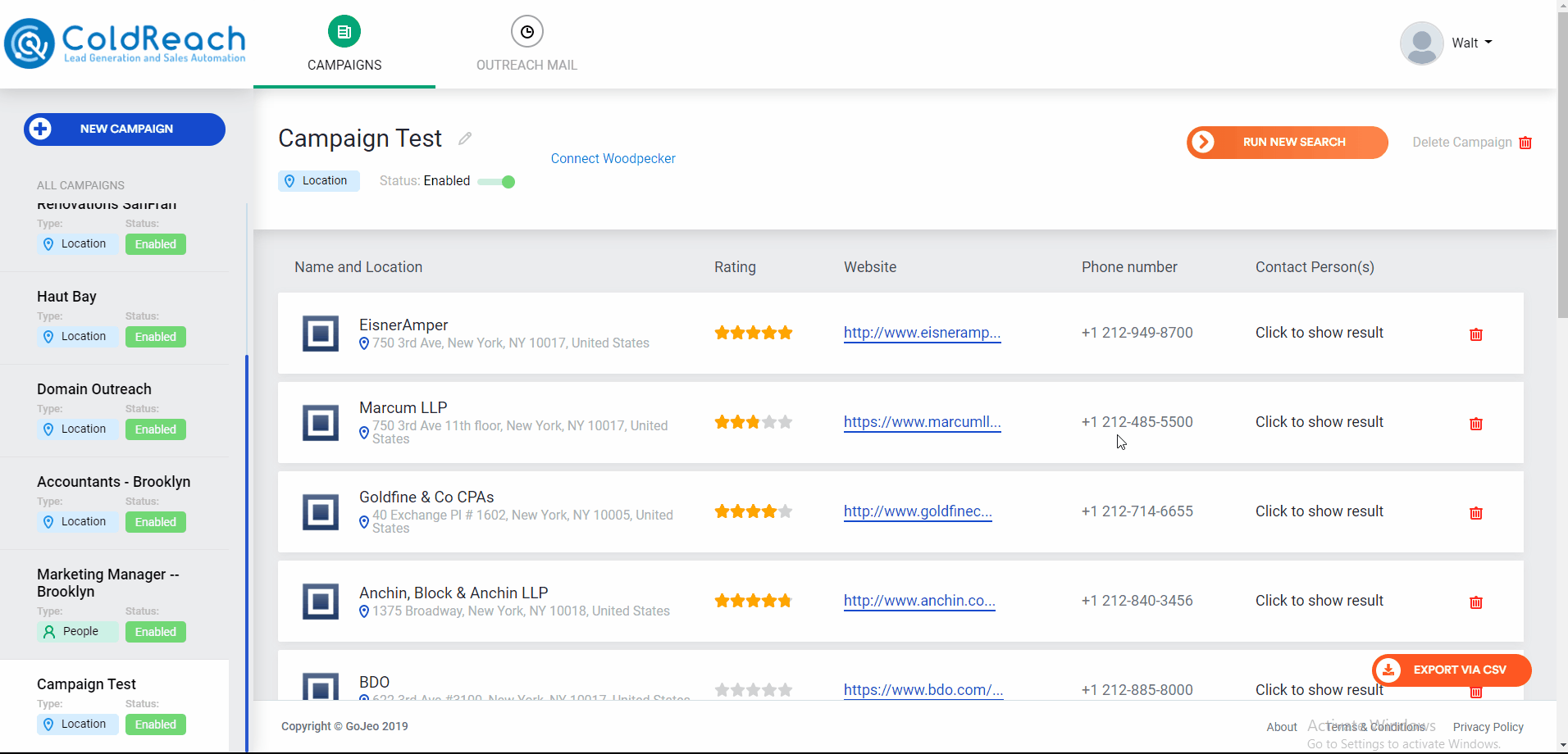This screenshot has height=754, width=1568.
Task: Edit campaign name with pencil icon
Action: pyautogui.click(x=465, y=139)
